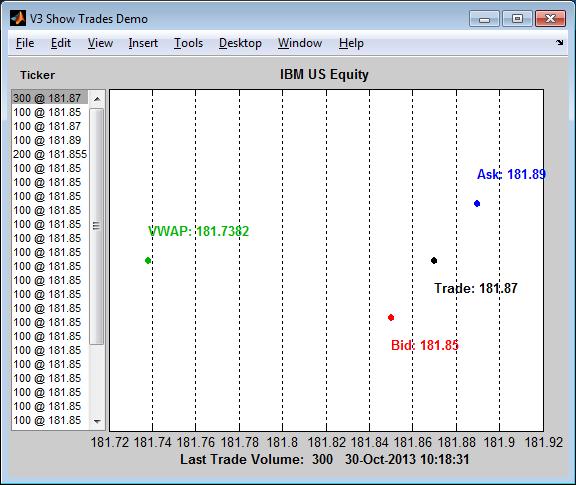Select the '300 @ 181.87' ticker entry
The width and height of the screenshot is (576, 485).
pos(50,98)
